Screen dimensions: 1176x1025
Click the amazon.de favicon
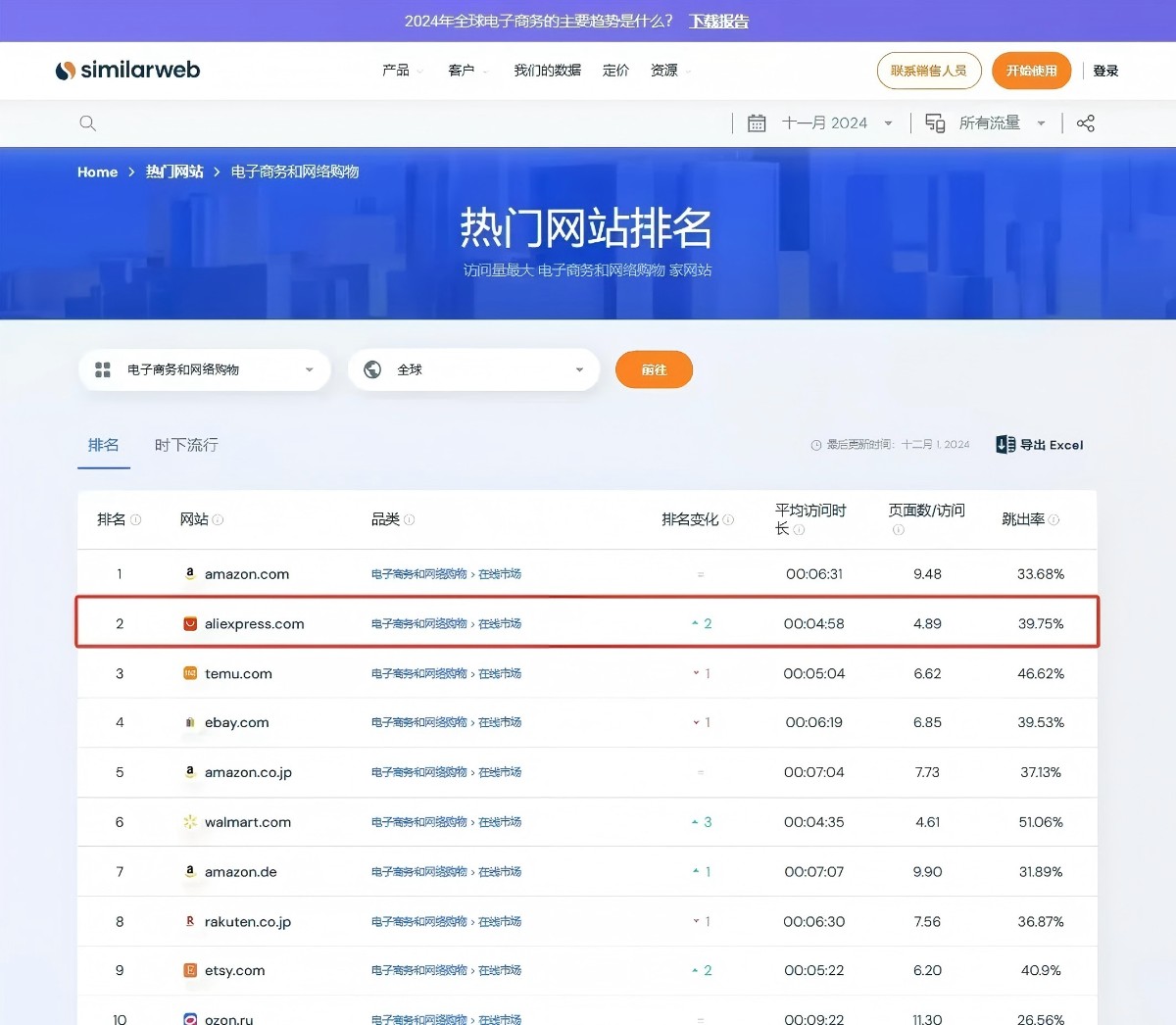tap(190, 871)
